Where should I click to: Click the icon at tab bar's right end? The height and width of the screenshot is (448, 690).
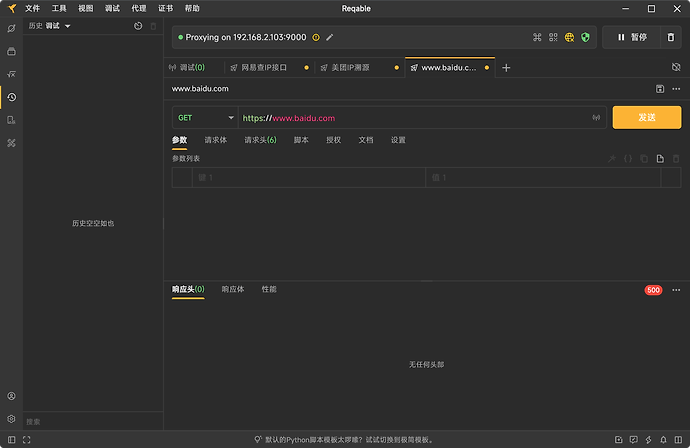click(676, 67)
